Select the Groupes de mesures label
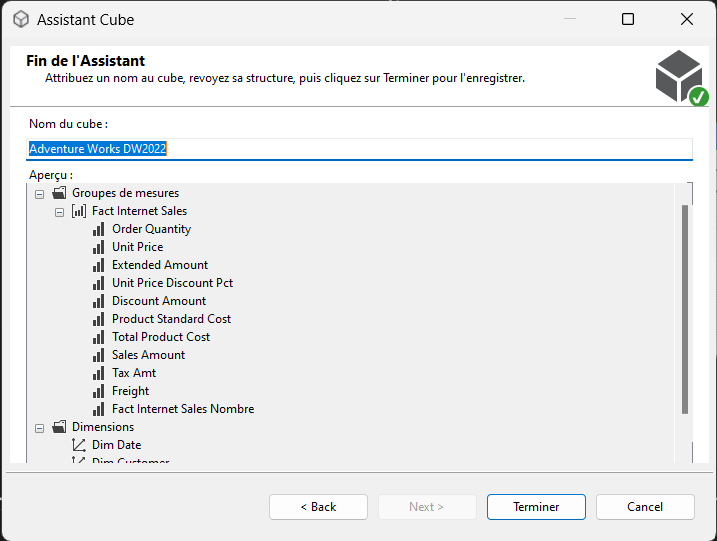The width and height of the screenshot is (717, 541). [125, 193]
